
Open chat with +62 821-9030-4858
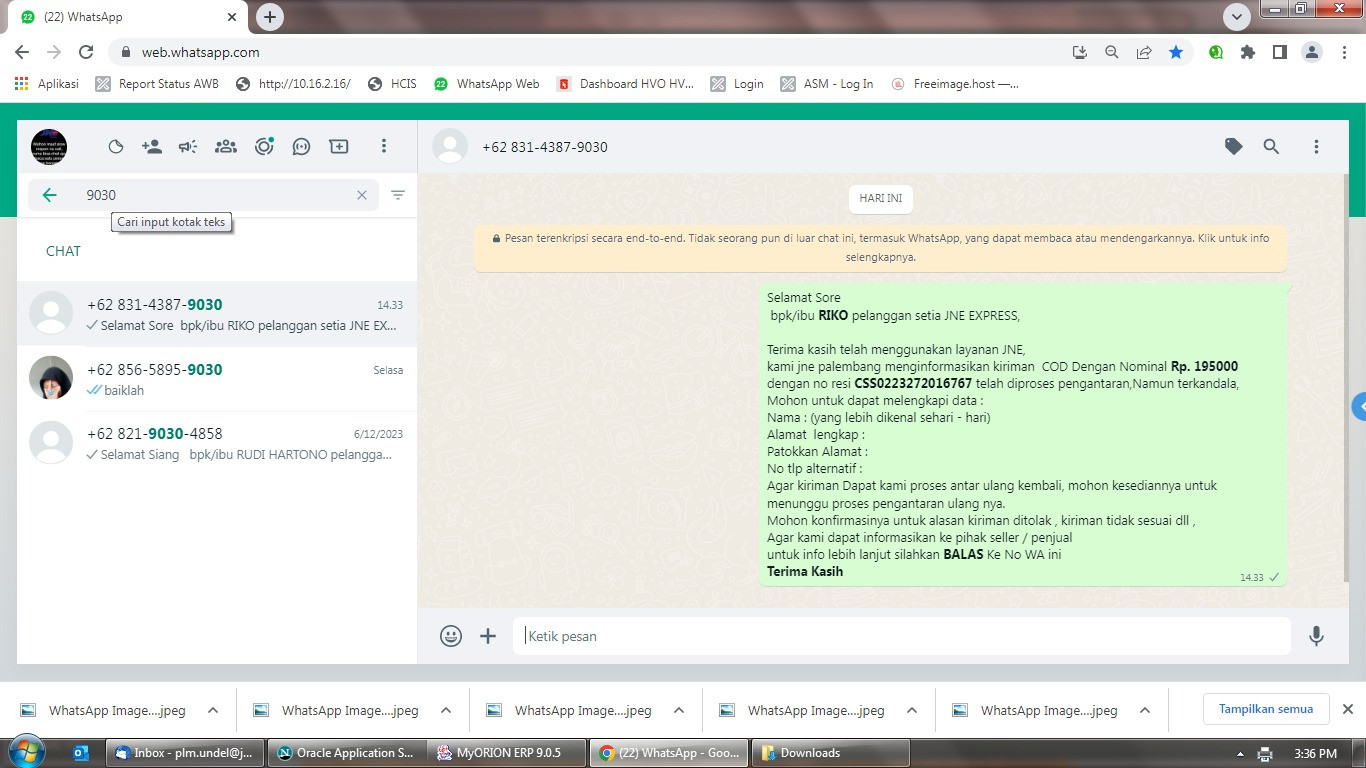(x=217, y=443)
